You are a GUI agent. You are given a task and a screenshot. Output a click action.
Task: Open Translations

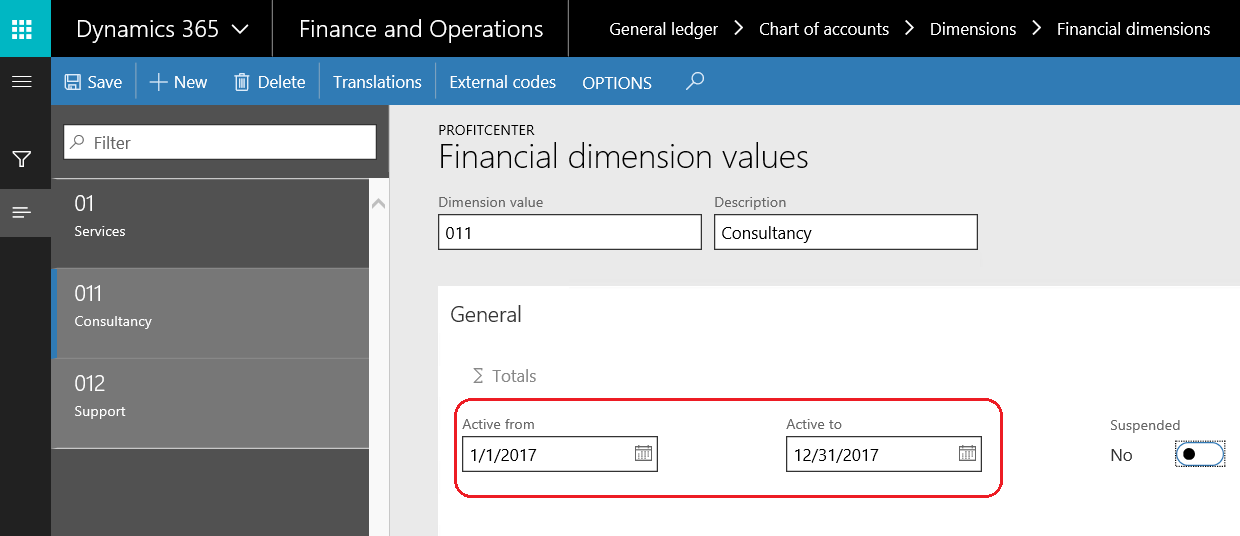377,82
